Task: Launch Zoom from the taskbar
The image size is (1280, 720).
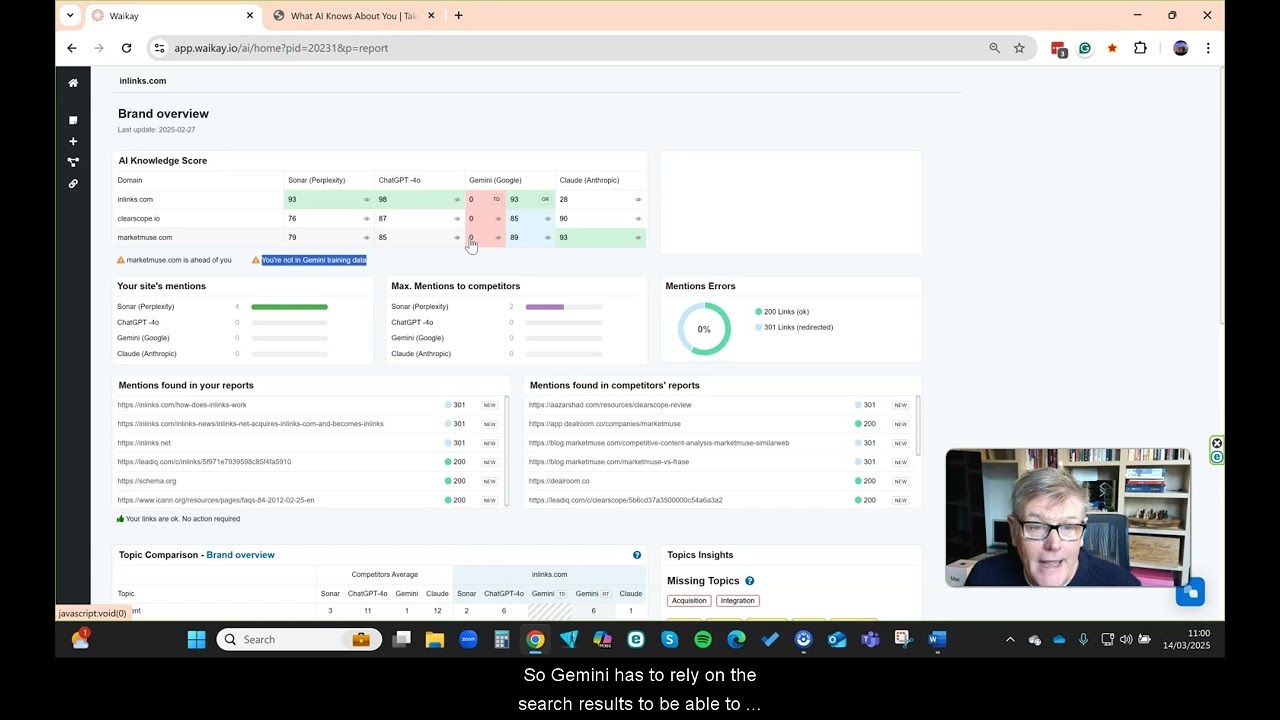Action: tap(468, 640)
